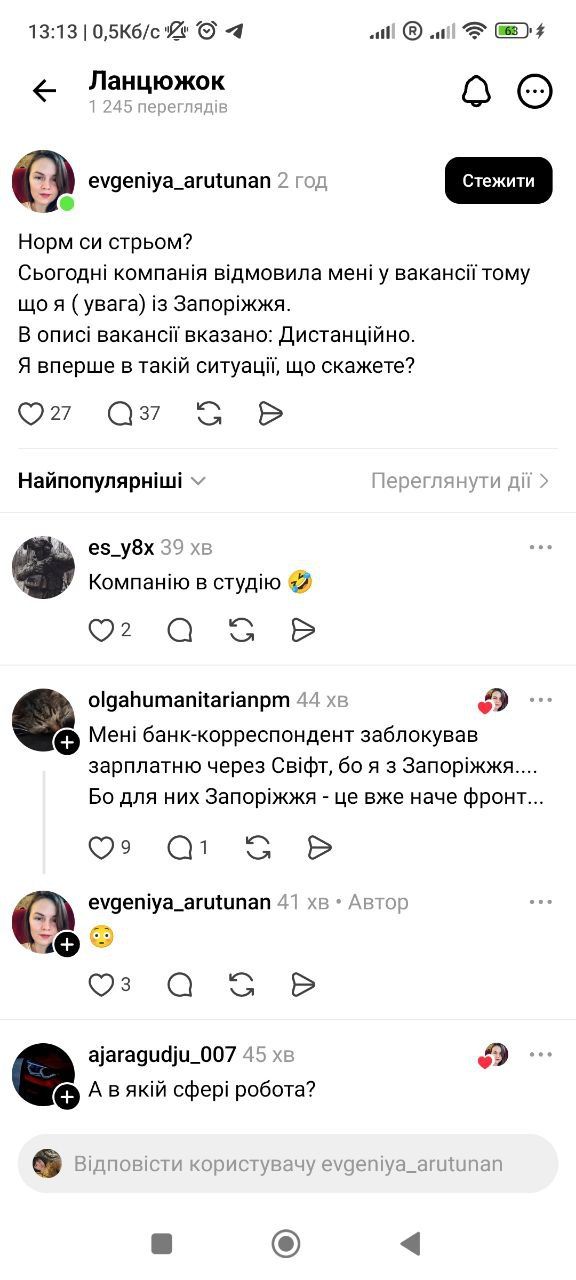The height and width of the screenshot is (1280, 576).
Task: Expand the Найпопулярніші sorting dropdown
Action: tap(112, 481)
